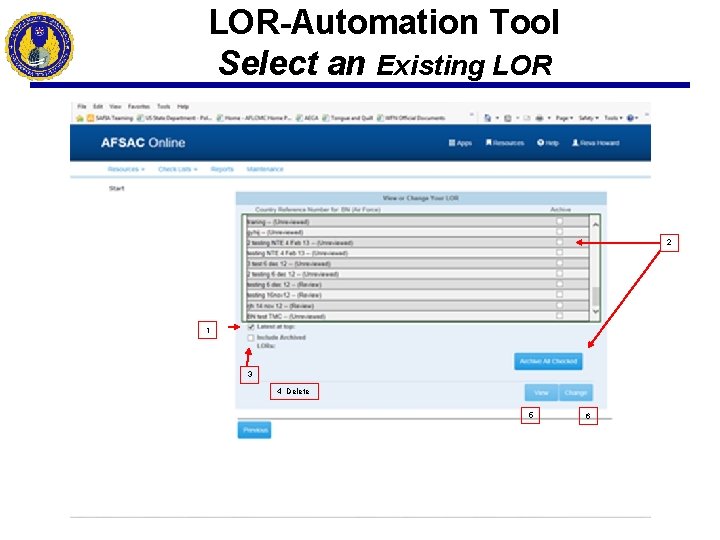Open the Favorites menu
This screenshot has height=540, width=720.
139,107
